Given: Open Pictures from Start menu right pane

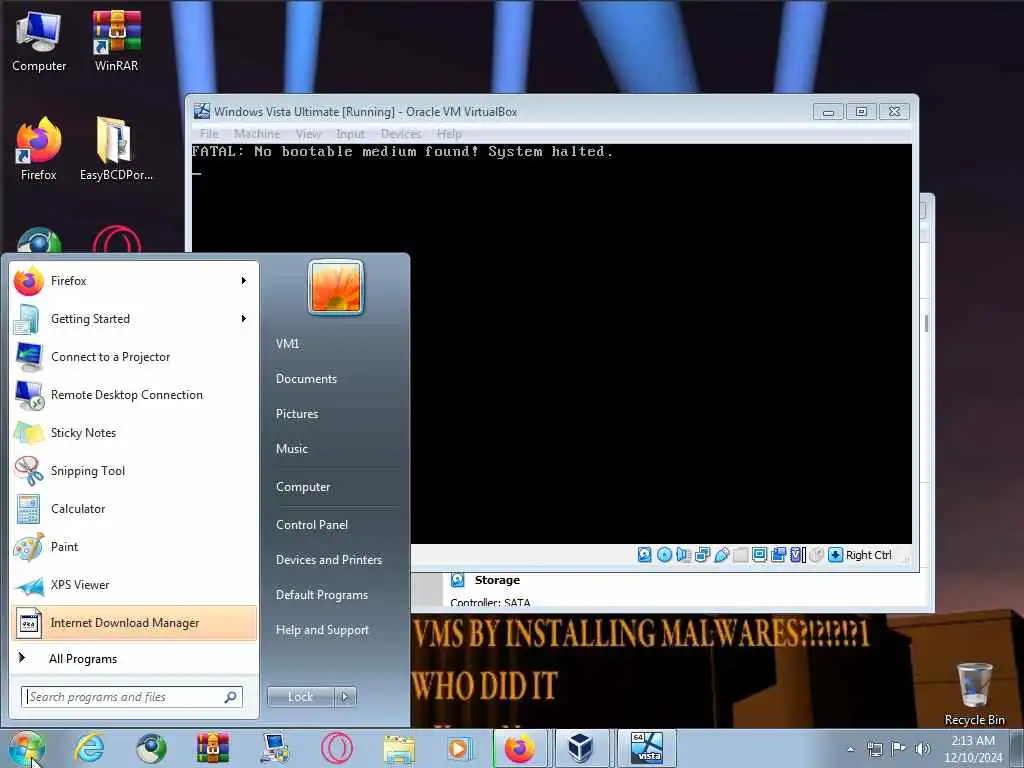Looking at the screenshot, I should click(x=296, y=414).
